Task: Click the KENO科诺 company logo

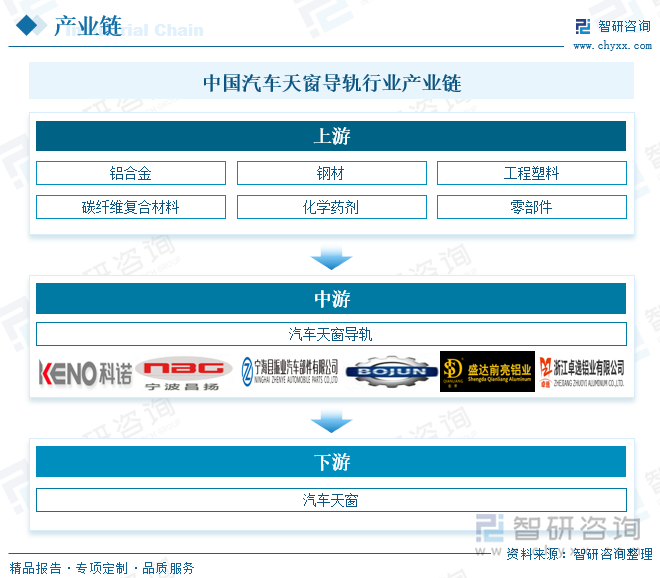Action: click(x=85, y=373)
